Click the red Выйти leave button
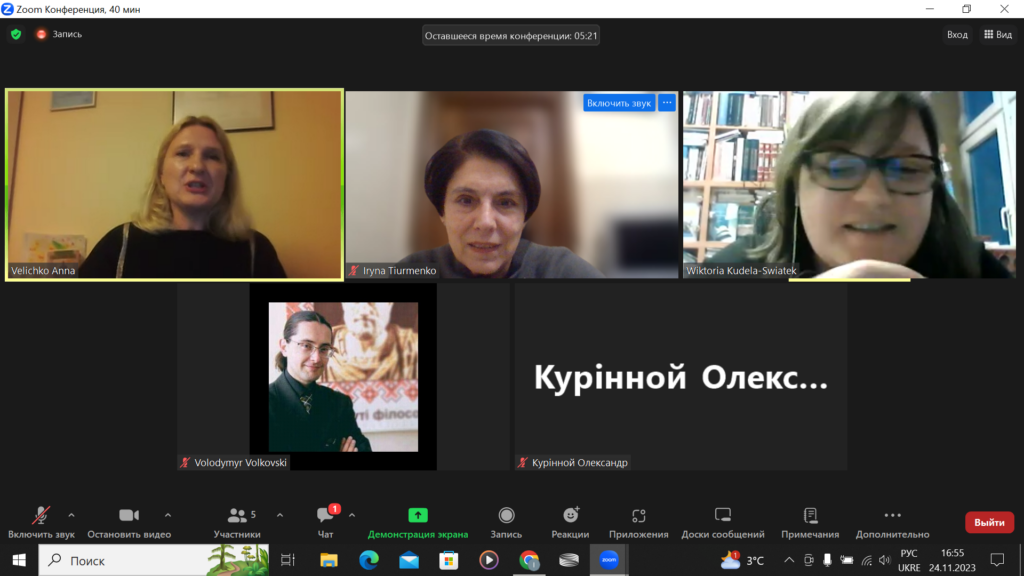 point(988,522)
